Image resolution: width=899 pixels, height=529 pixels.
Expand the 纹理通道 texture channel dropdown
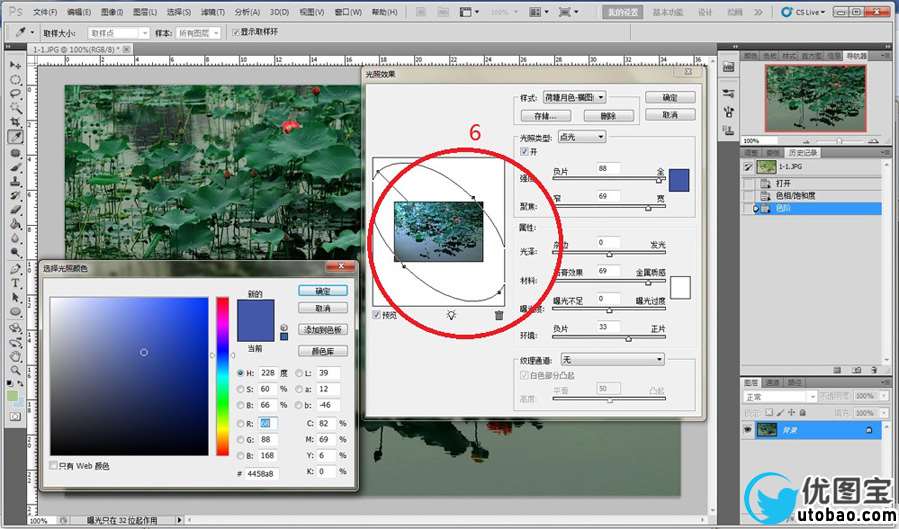tap(612, 358)
